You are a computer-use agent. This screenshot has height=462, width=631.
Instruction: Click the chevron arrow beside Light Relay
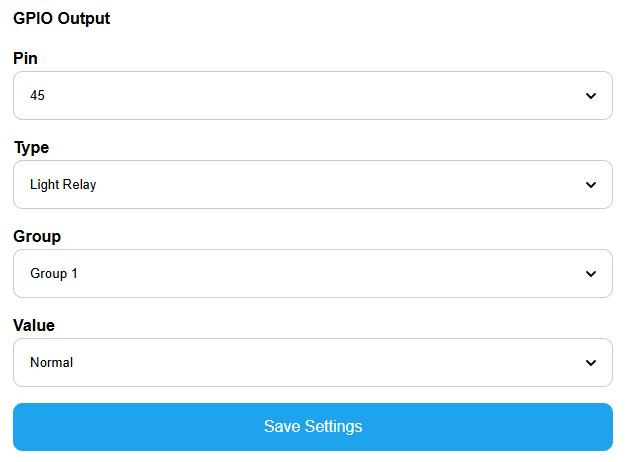click(x=591, y=185)
